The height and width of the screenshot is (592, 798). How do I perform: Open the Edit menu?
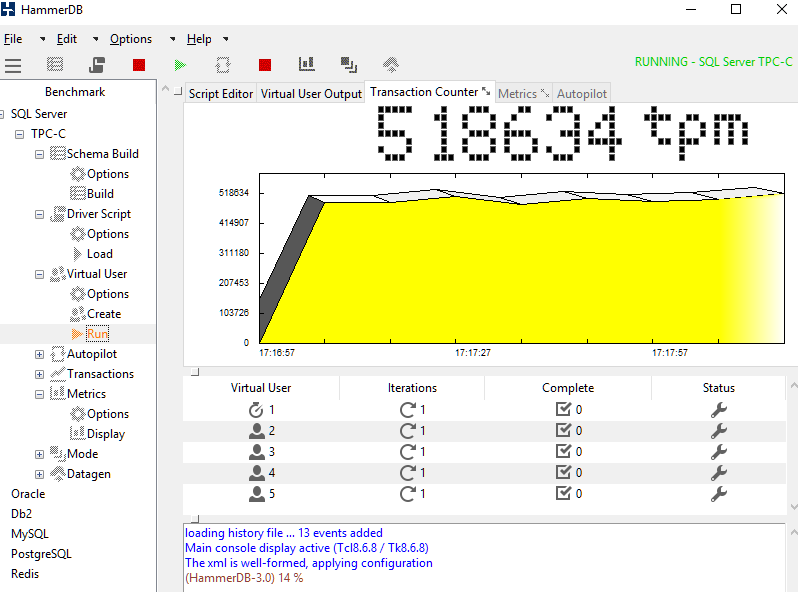click(x=67, y=39)
